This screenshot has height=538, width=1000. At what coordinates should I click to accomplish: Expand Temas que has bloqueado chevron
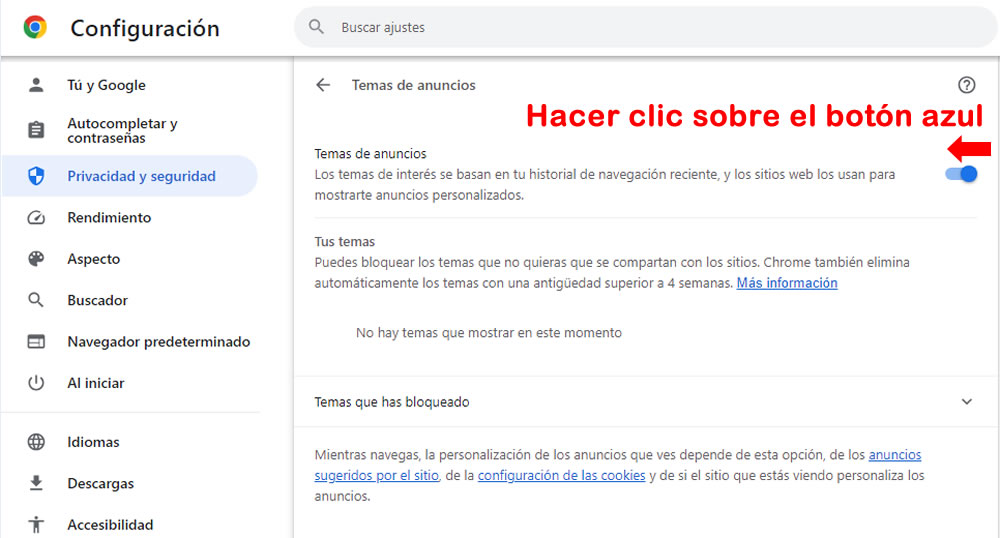[966, 402]
